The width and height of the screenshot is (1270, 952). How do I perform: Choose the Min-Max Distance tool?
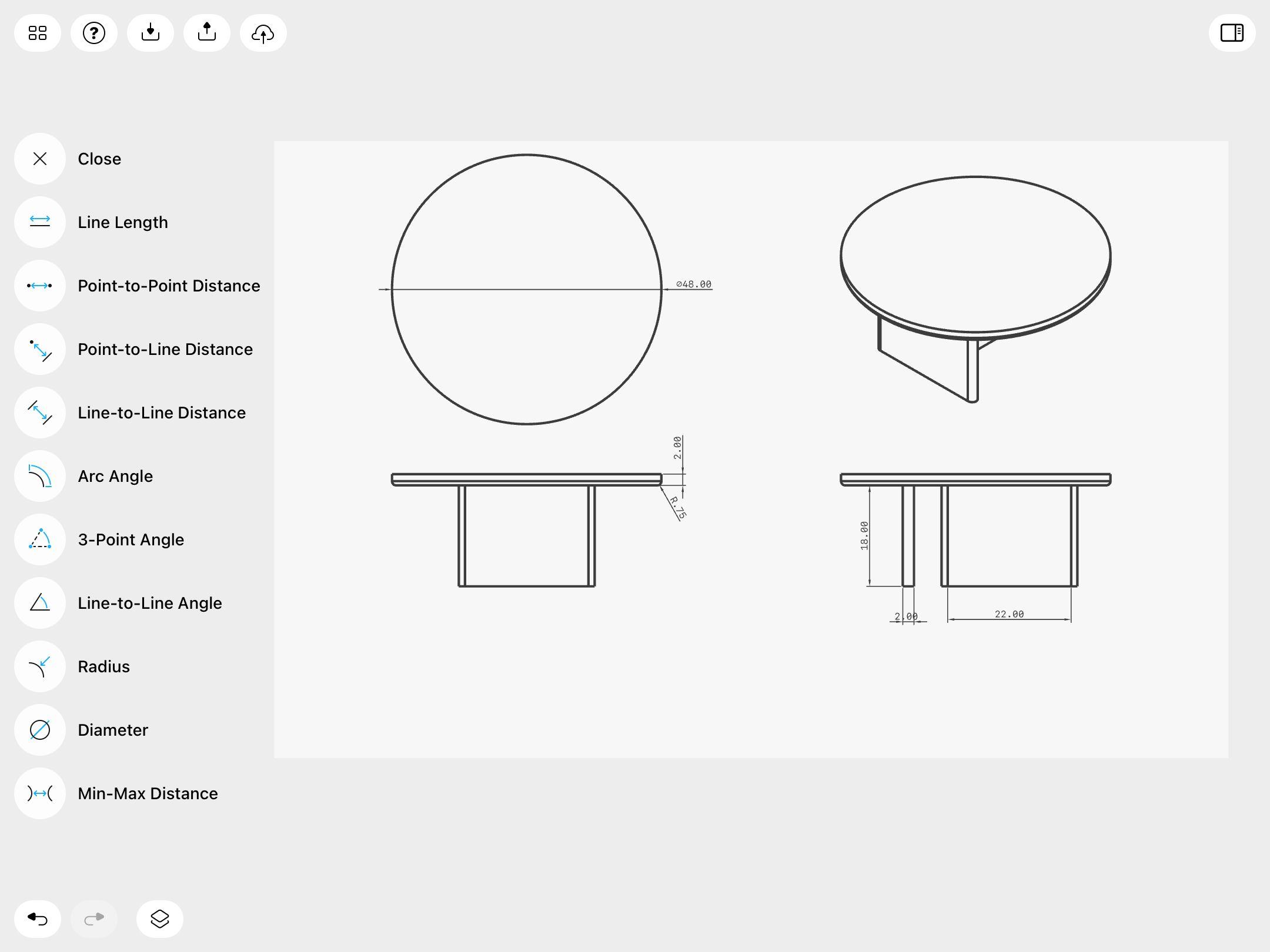coord(40,793)
